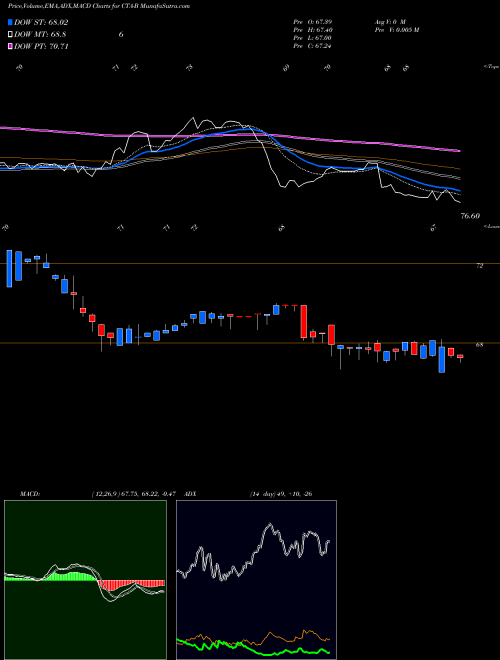Image resolution: width=500 pixels, height=660 pixels.
Task: Open the green MACD indicator chart
Action: click(x=85, y=580)
